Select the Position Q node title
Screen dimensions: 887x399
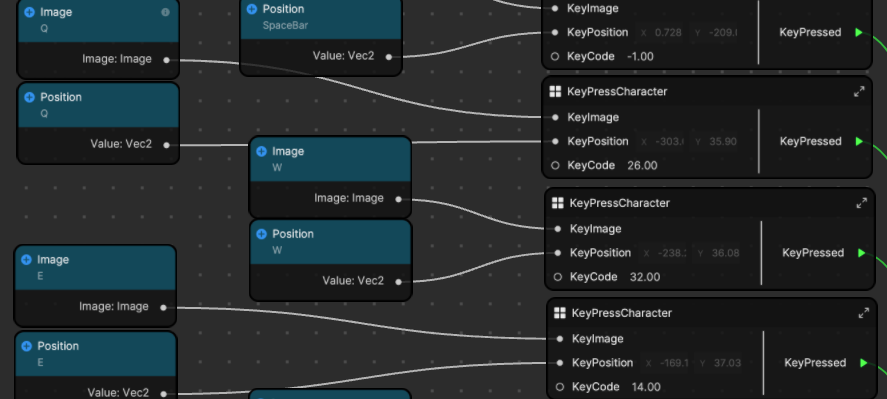[x=61, y=97]
